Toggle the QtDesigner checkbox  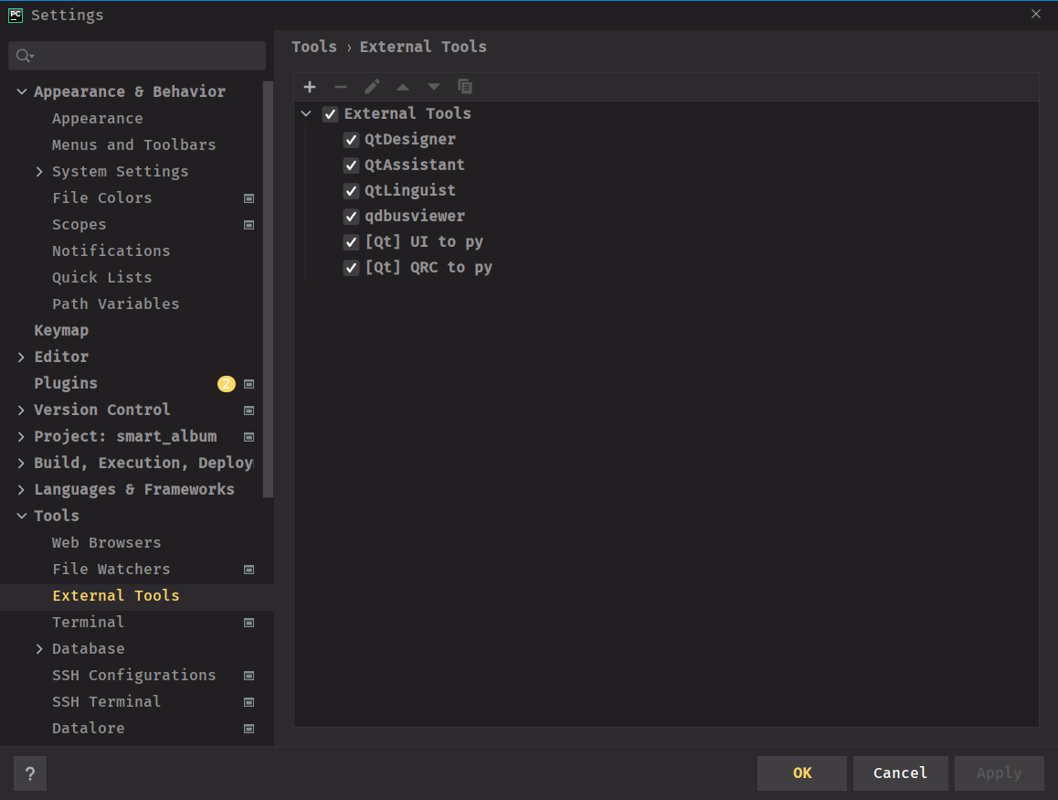(351, 140)
